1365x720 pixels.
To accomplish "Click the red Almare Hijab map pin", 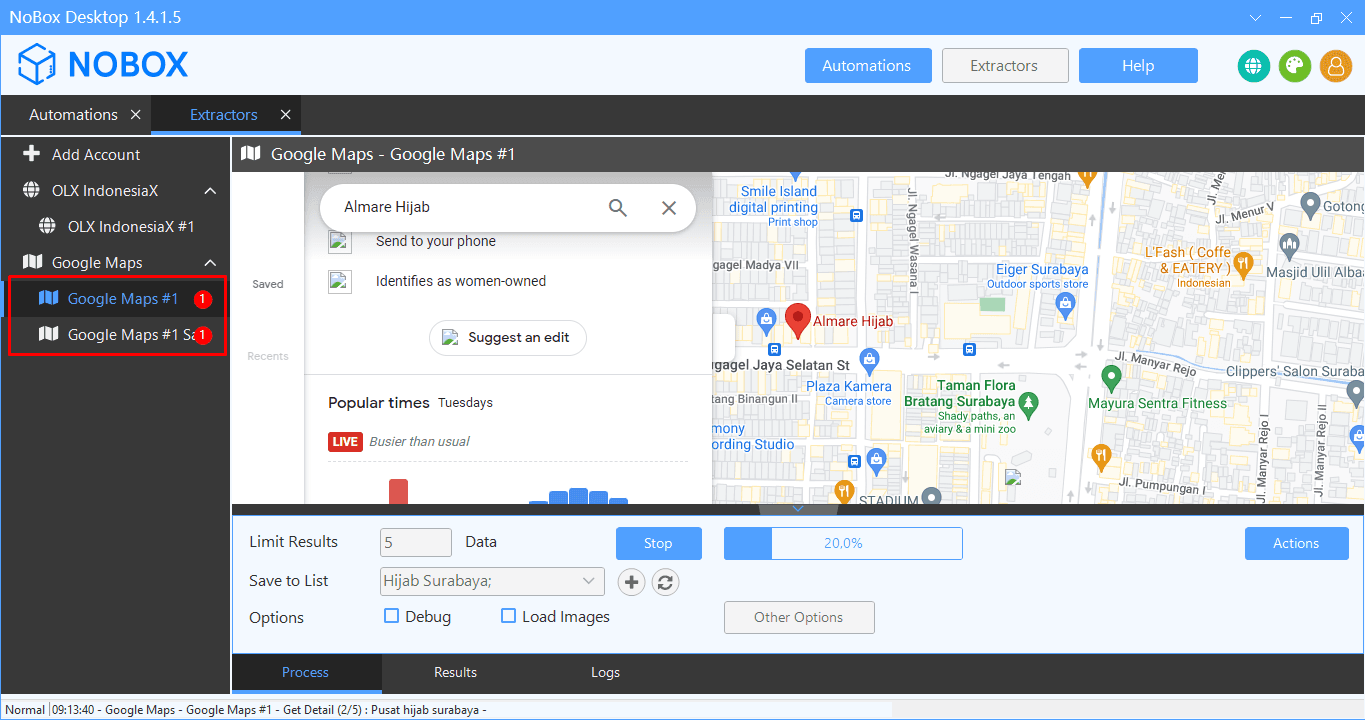I will point(797,320).
